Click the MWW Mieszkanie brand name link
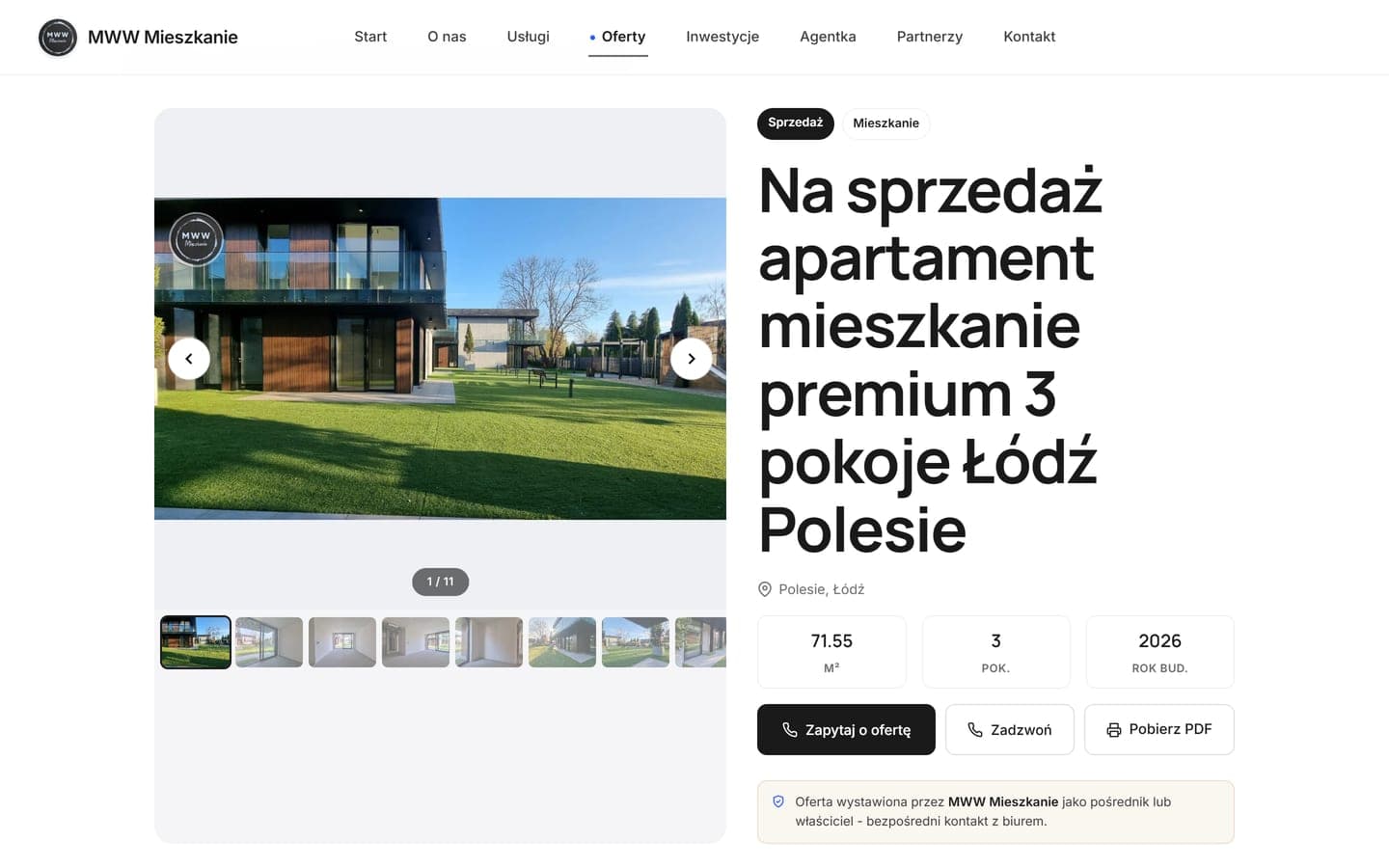The height and width of the screenshot is (868, 1389). click(163, 38)
